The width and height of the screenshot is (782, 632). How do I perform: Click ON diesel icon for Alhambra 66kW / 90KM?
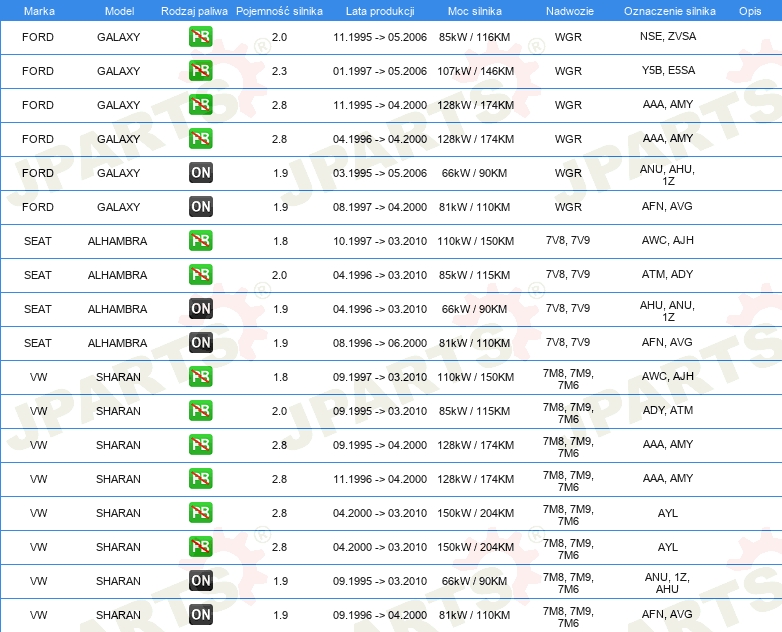[200, 309]
